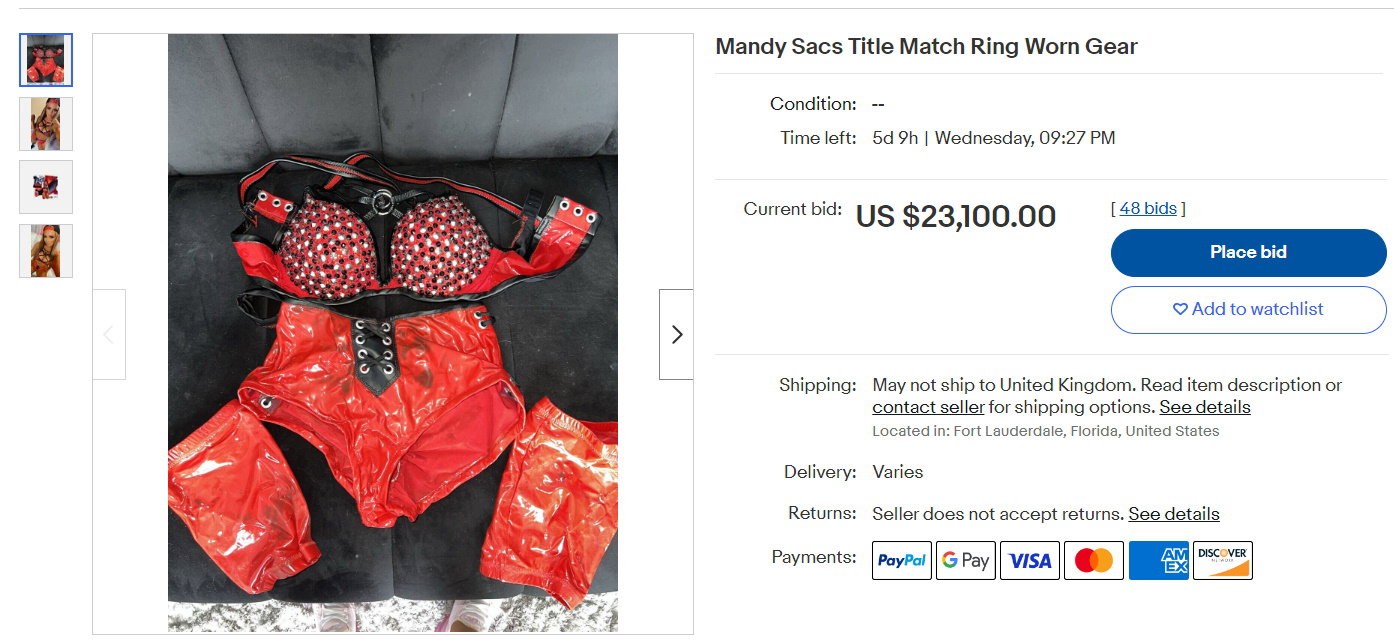
Task: Click the Mastercard payment icon
Action: coord(1094,560)
